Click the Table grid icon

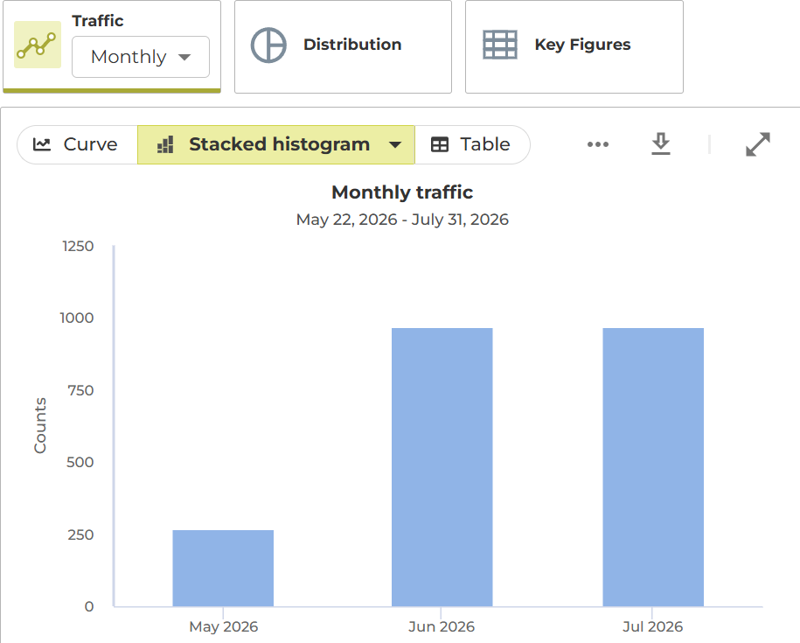440,144
